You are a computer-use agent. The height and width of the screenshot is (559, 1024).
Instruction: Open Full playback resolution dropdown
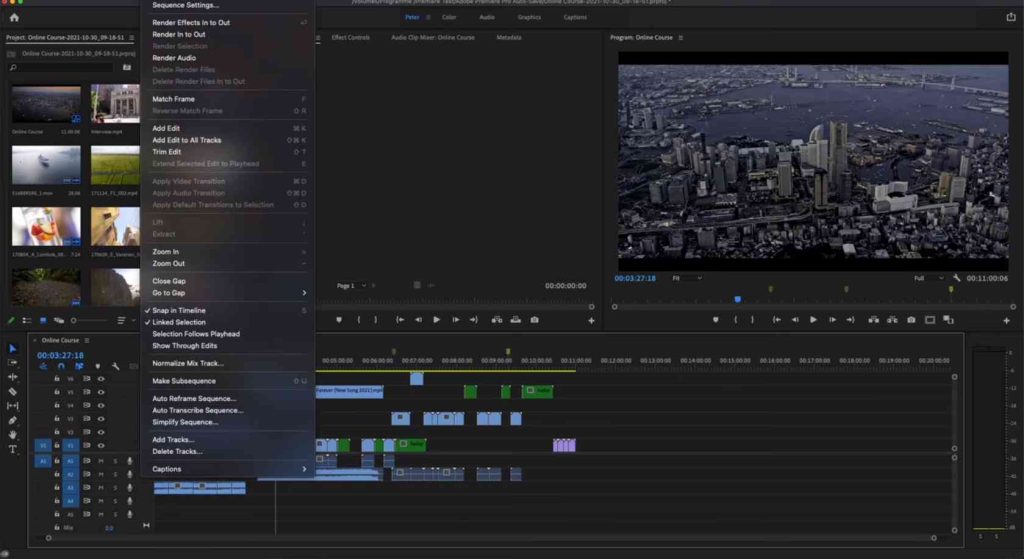[x=929, y=278]
